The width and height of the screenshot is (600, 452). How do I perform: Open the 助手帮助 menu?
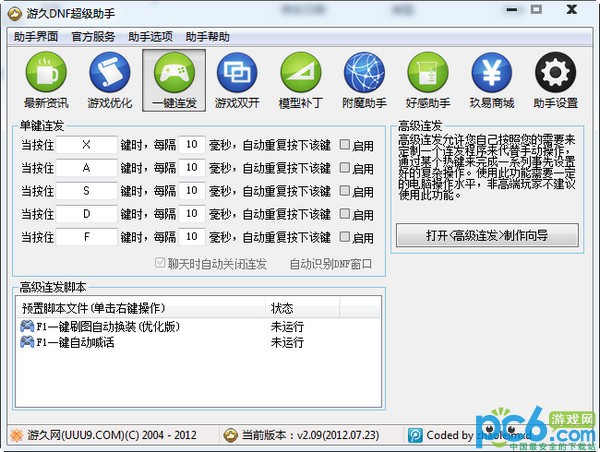tap(207, 37)
